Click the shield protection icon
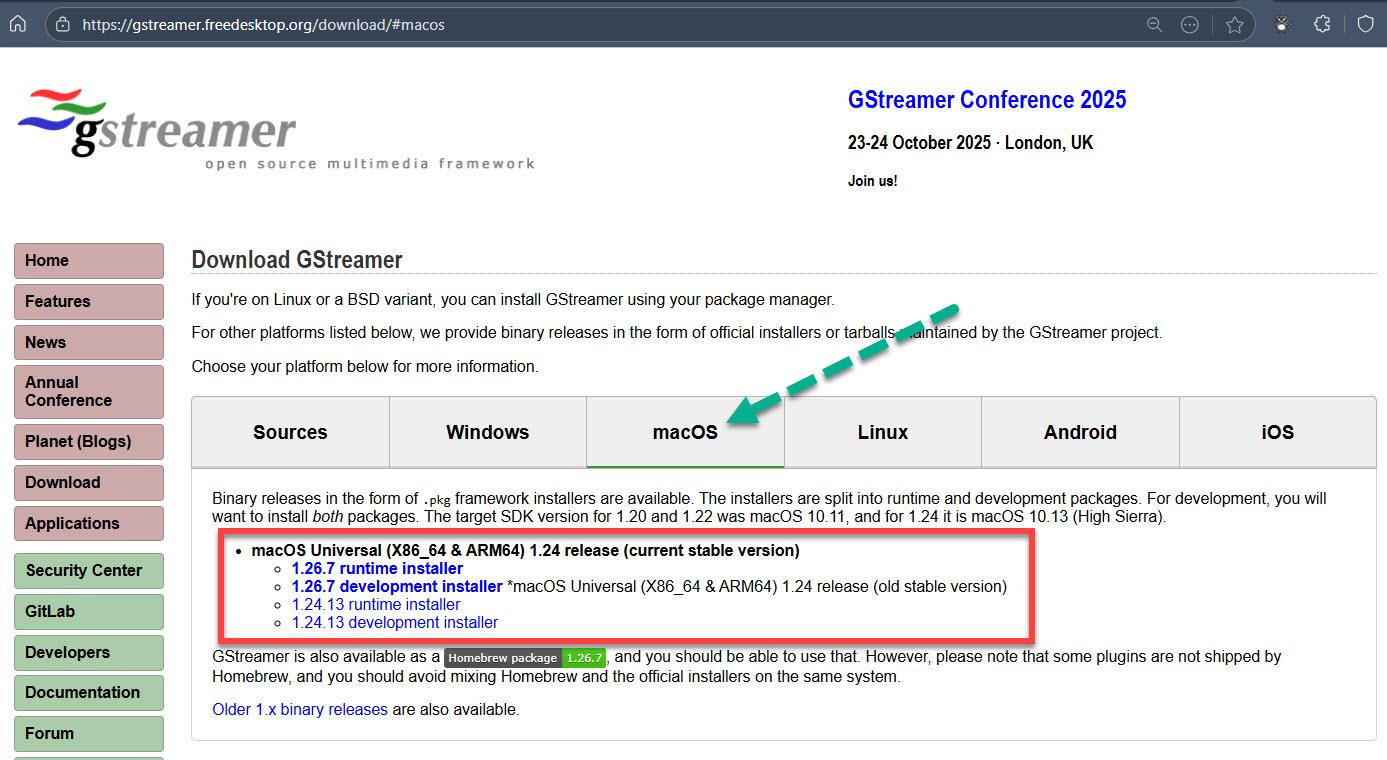This screenshot has width=1387, height=760. (1365, 25)
